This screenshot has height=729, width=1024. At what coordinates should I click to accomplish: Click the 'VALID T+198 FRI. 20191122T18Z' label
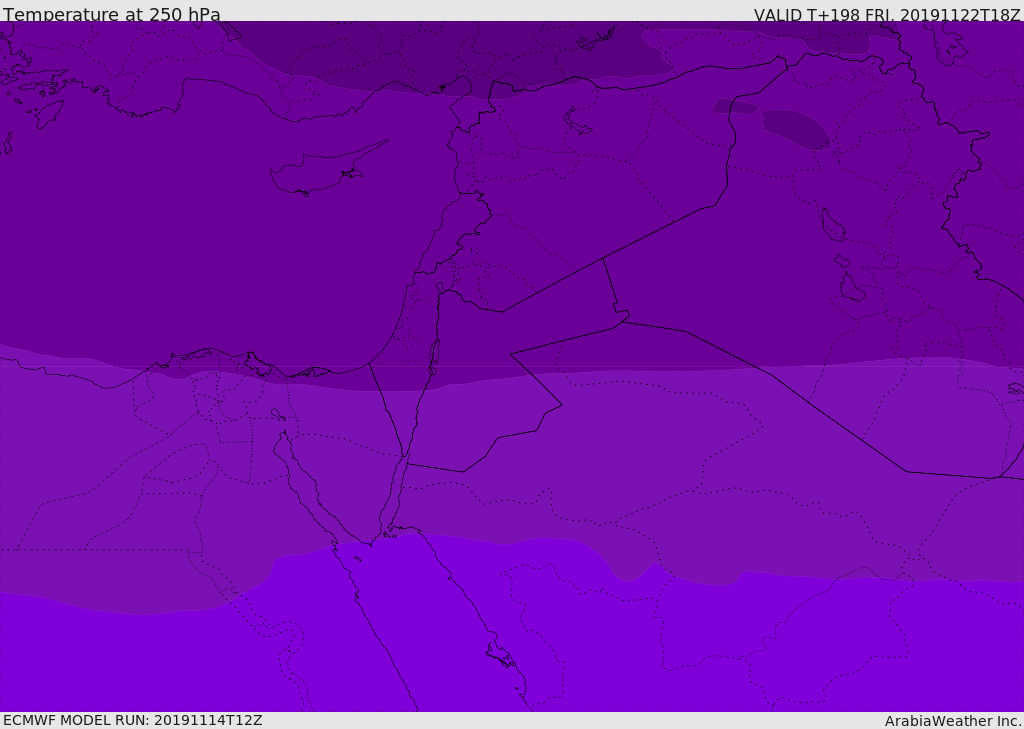[887, 15]
